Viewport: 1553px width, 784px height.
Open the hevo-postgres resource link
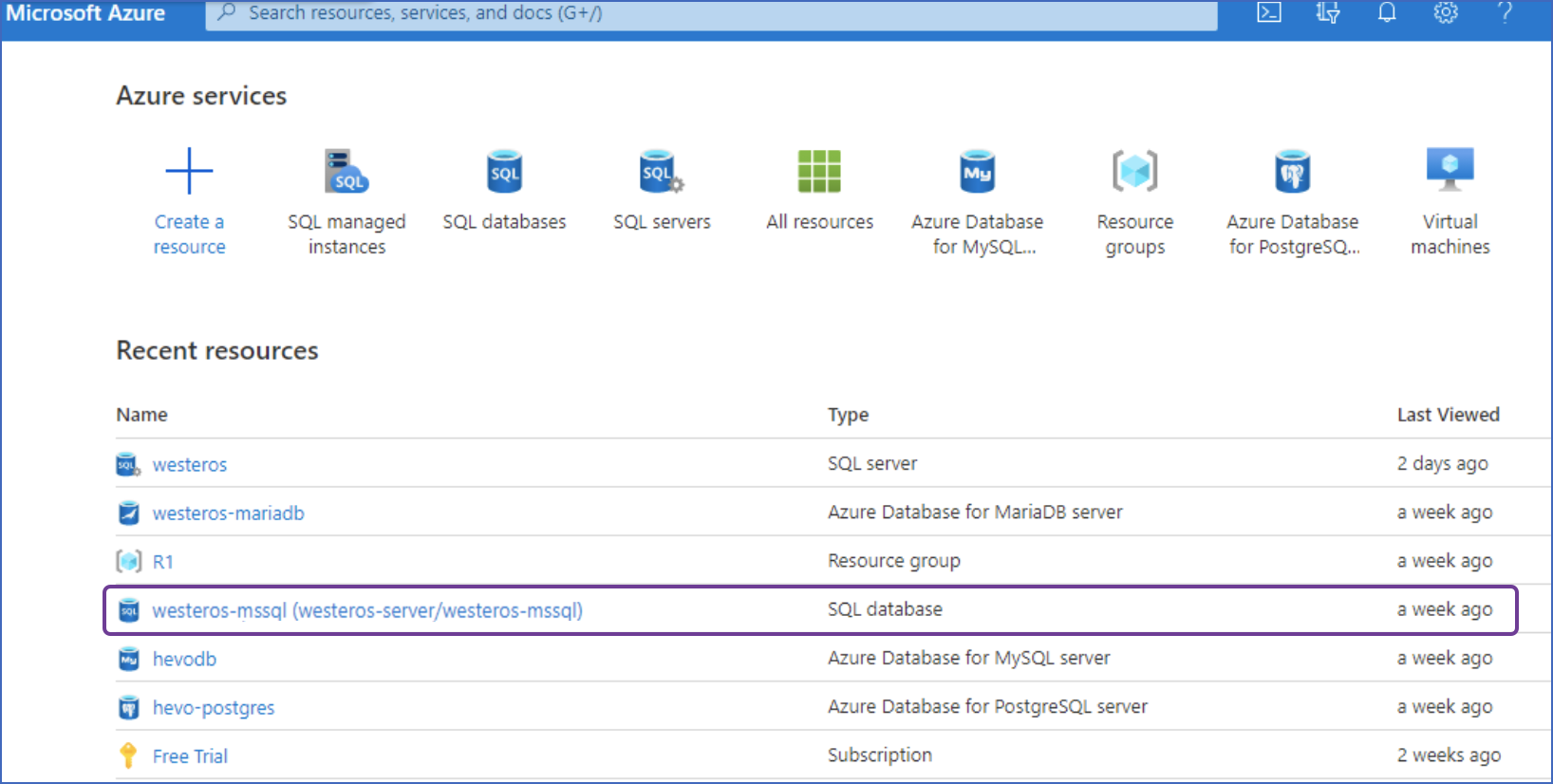tap(214, 708)
